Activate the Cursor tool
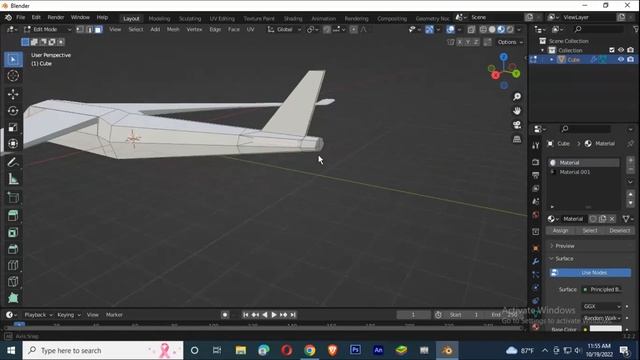This screenshot has width=640, height=360. (x=13, y=76)
